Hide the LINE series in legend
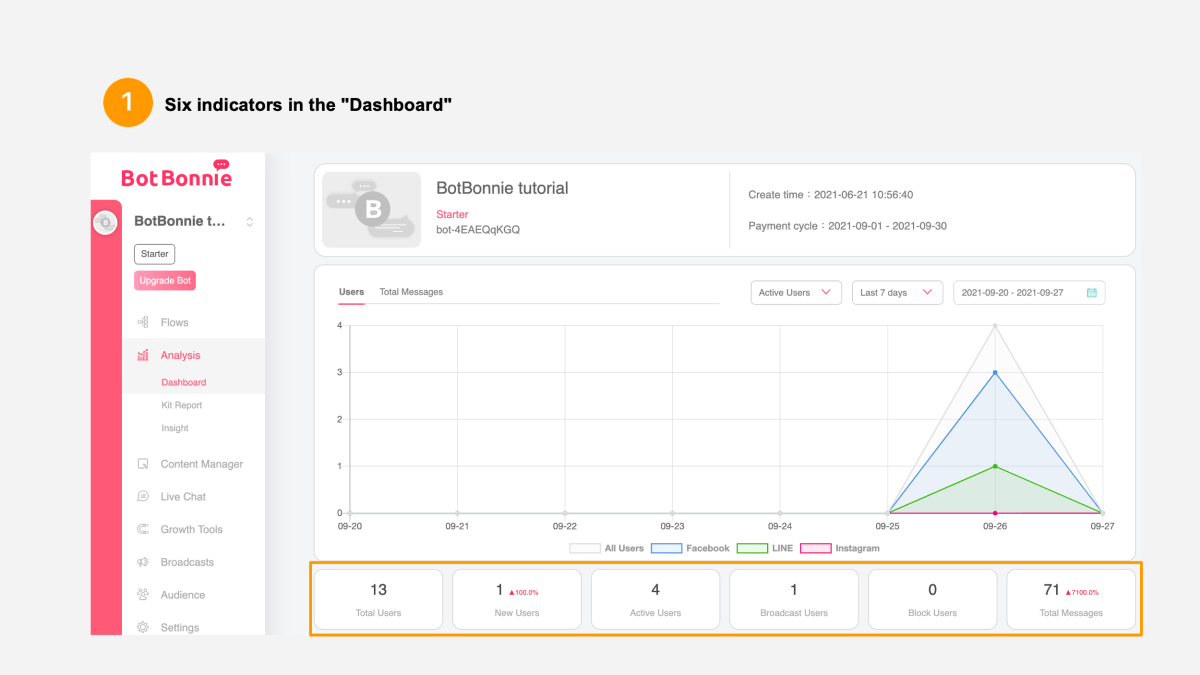This screenshot has width=1200, height=675. tap(751, 548)
